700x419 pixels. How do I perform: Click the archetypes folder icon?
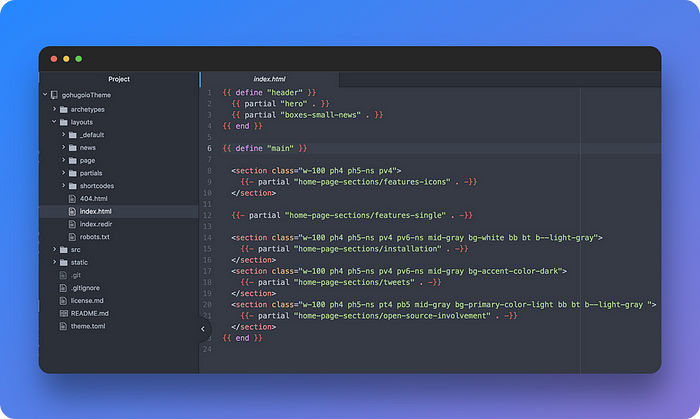(x=63, y=109)
